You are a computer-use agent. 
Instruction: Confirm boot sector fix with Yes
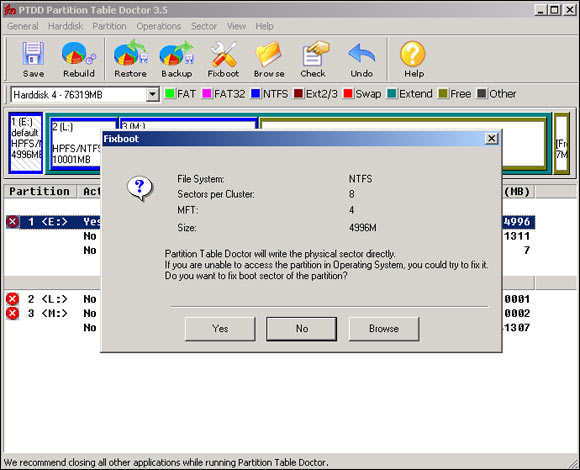click(x=220, y=328)
